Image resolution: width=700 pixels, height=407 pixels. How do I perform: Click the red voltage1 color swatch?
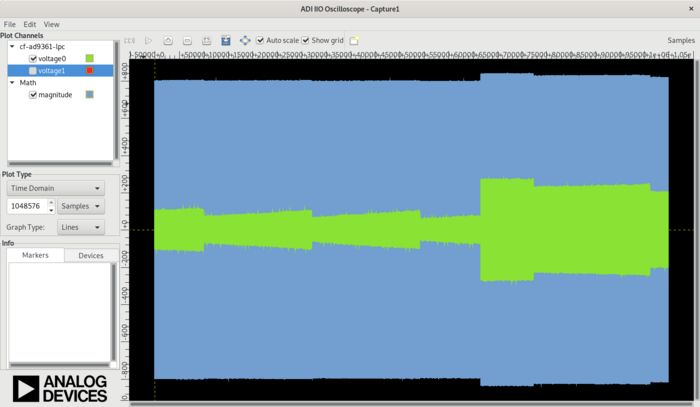(x=90, y=71)
